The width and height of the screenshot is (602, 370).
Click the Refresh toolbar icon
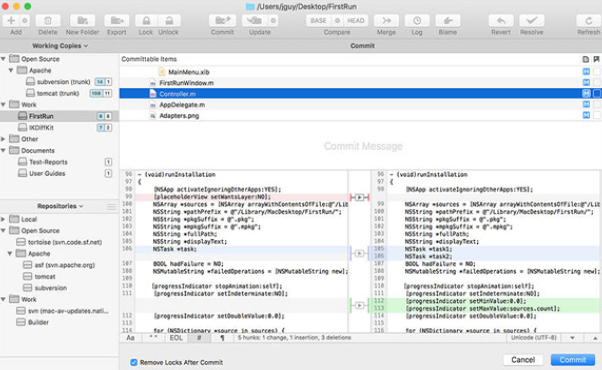[x=589, y=20]
